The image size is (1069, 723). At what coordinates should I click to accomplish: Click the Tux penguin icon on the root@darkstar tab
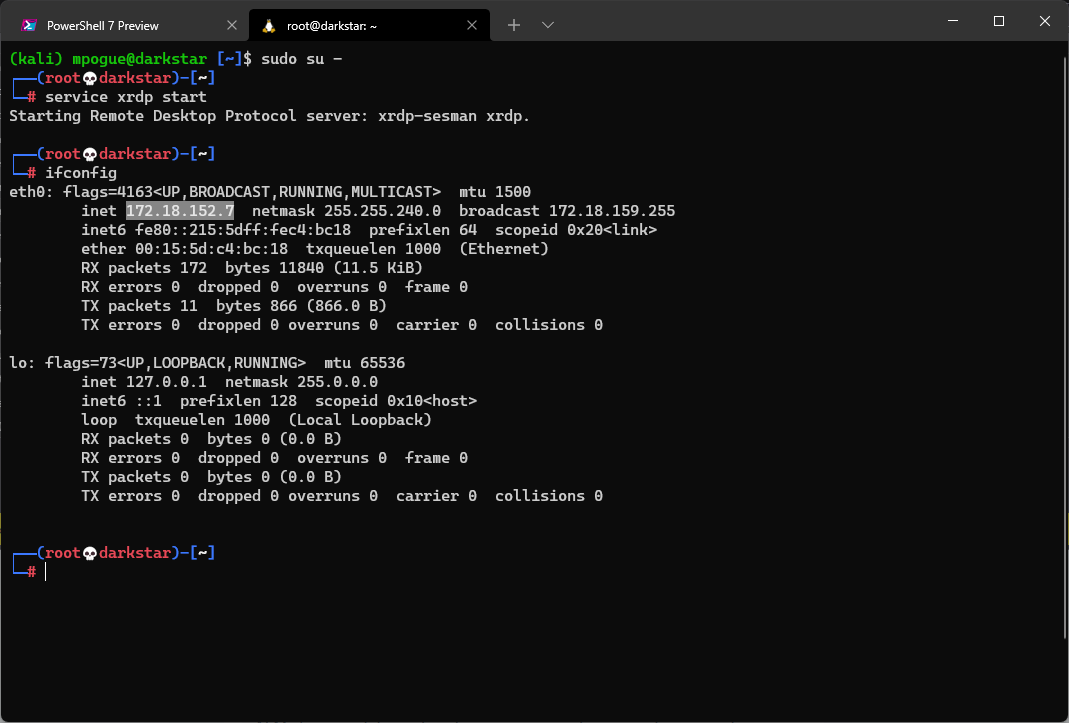(268, 27)
